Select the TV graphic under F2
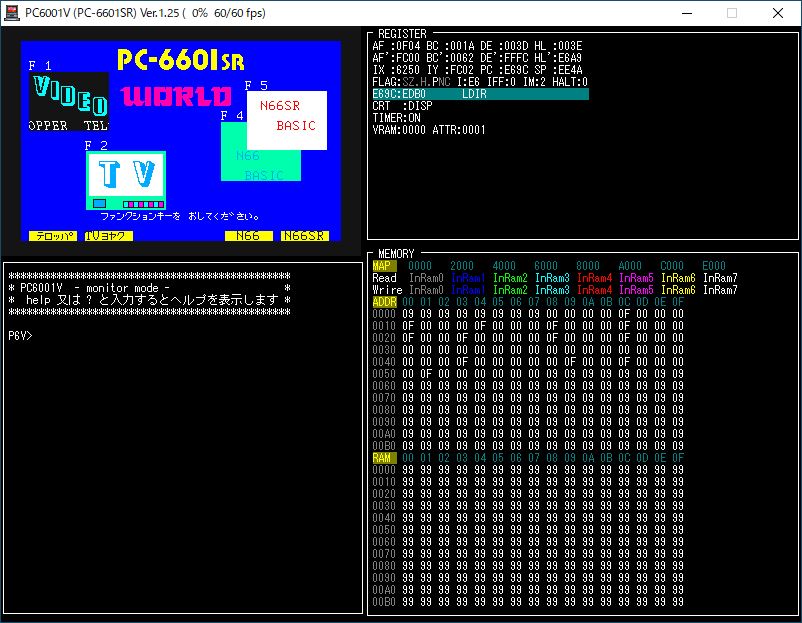The width and height of the screenshot is (802, 623). tap(126, 178)
